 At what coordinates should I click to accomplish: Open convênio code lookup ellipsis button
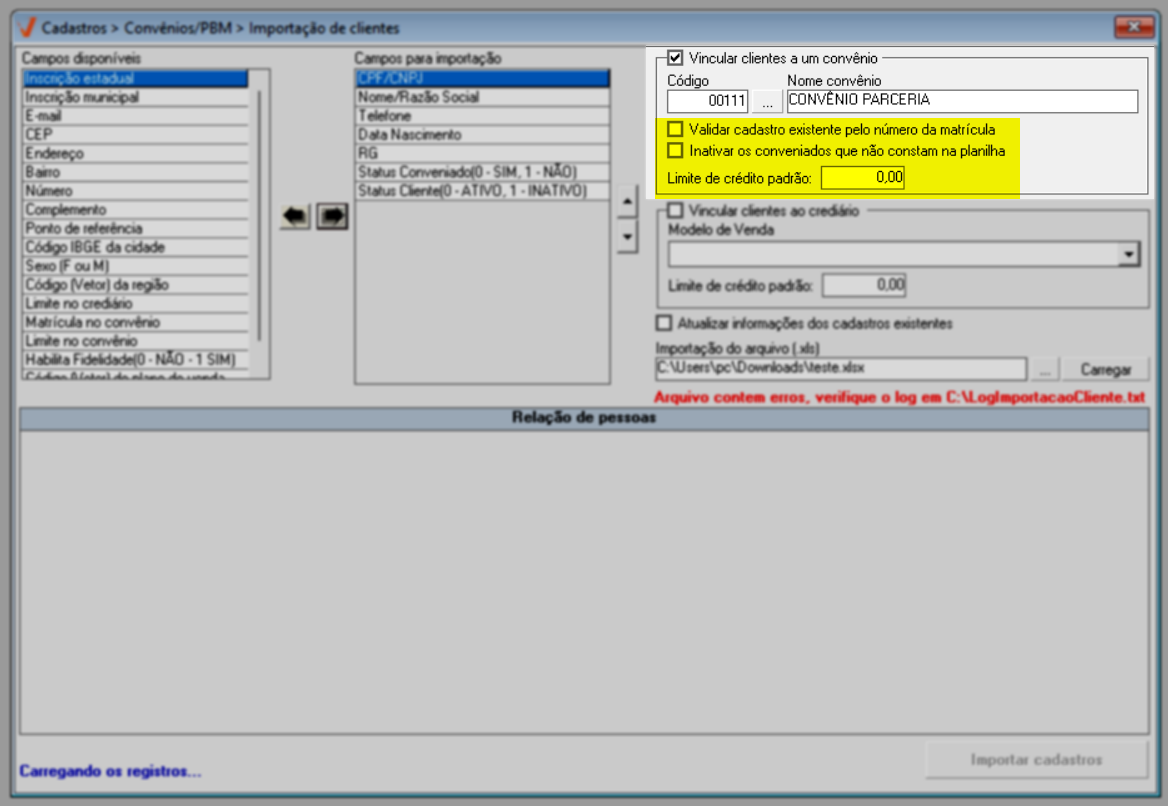tap(767, 101)
